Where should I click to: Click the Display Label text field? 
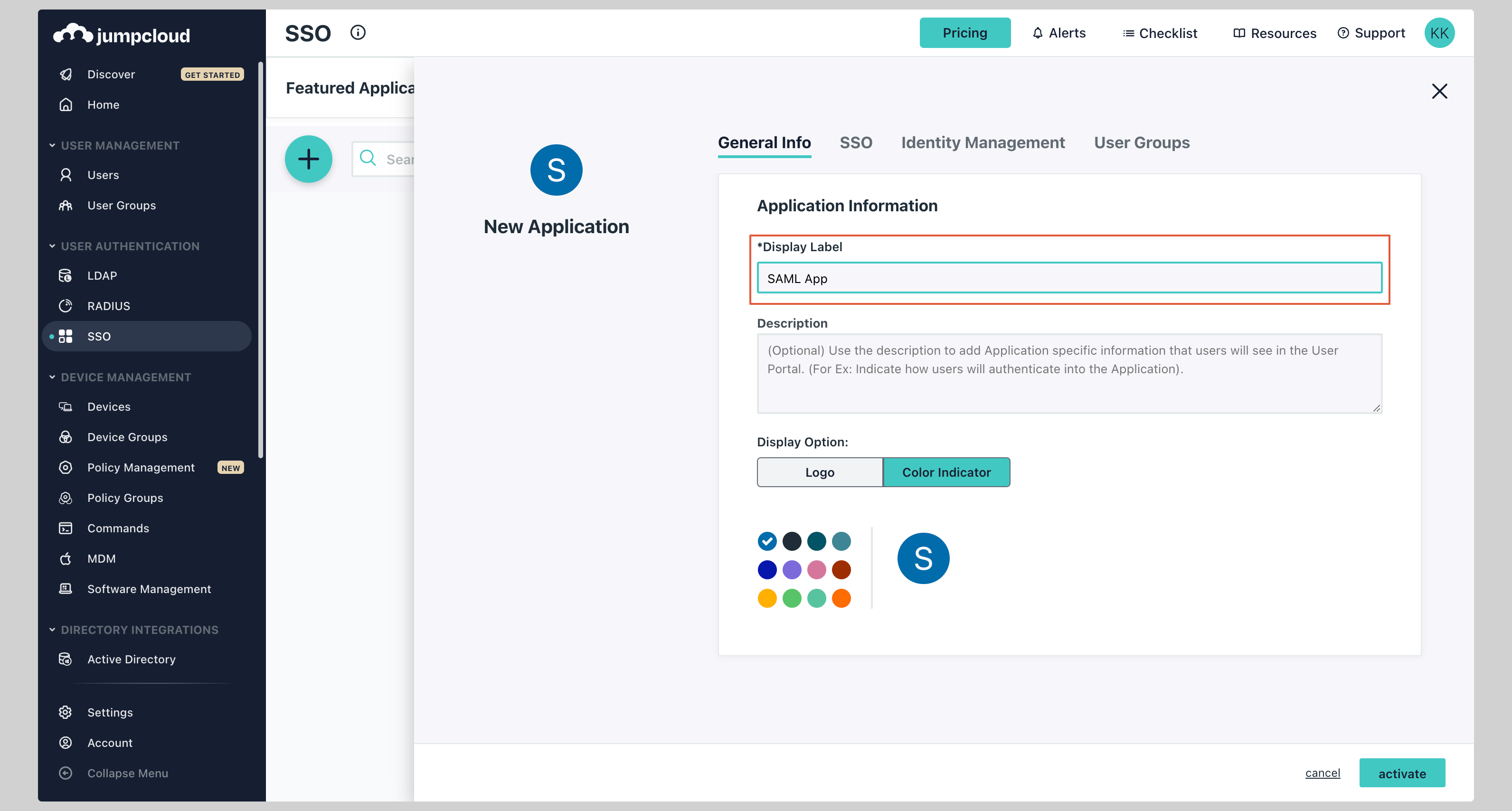tap(1069, 278)
